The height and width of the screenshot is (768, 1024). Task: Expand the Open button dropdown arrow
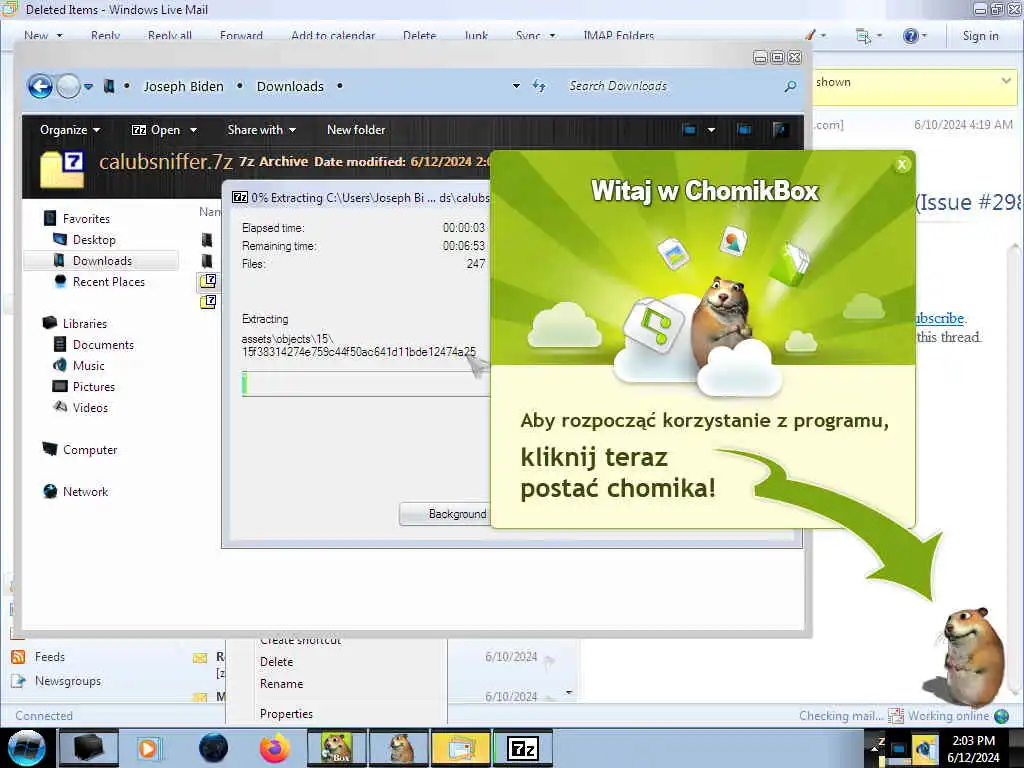tap(193, 130)
